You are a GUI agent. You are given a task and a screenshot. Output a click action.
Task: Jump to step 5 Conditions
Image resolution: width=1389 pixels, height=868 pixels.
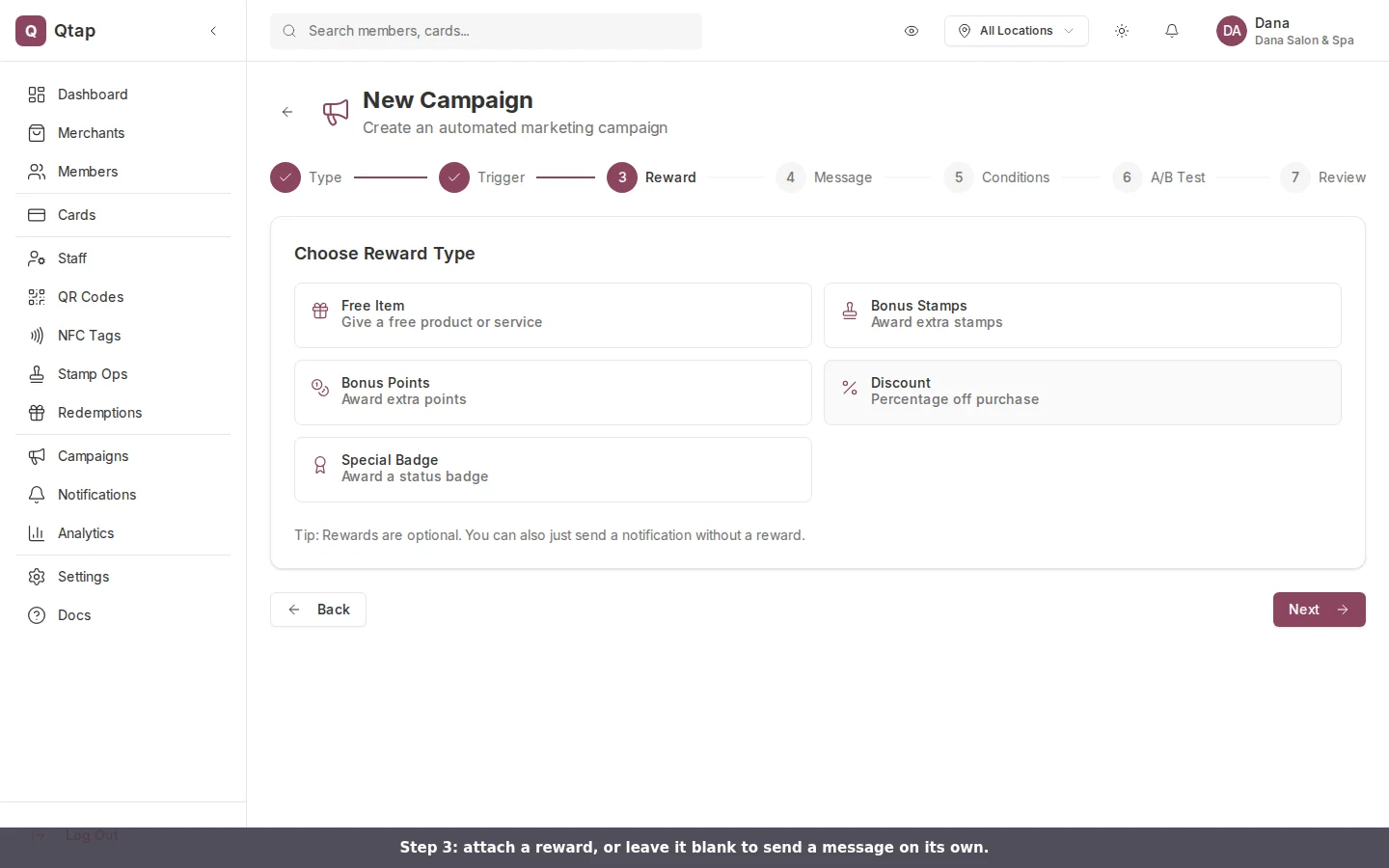[996, 177]
